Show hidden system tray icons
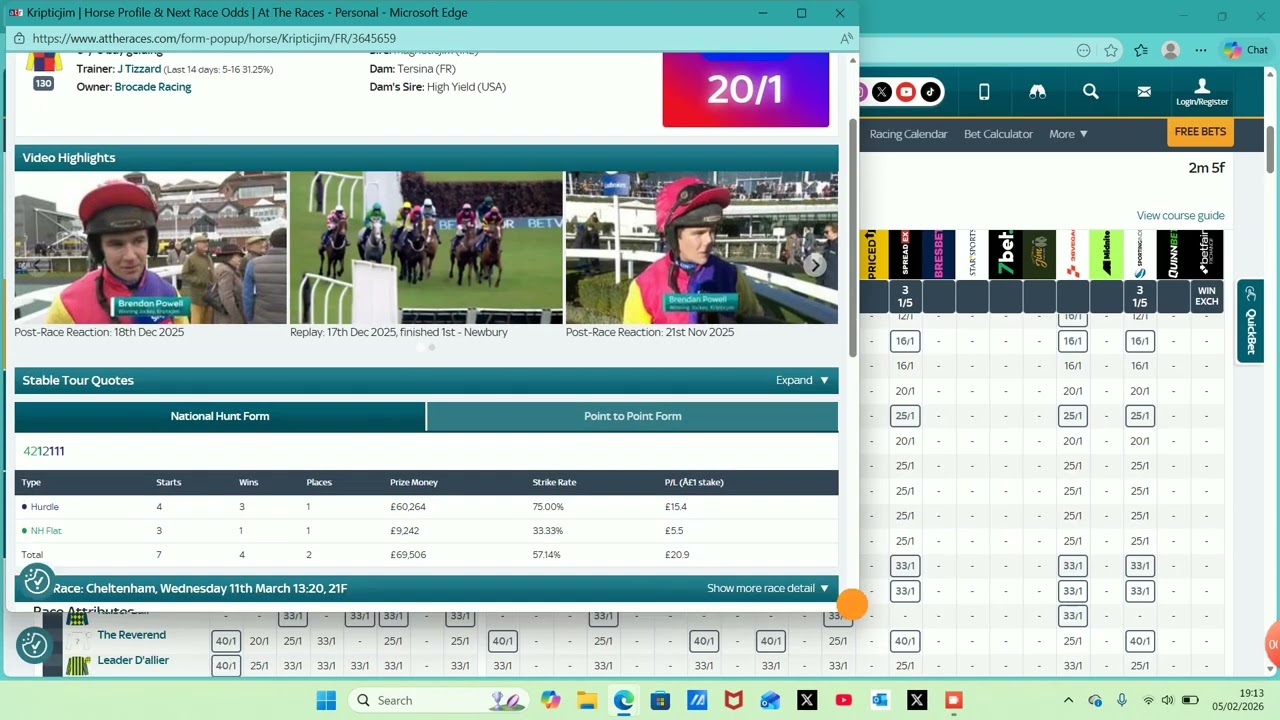The height and width of the screenshot is (720, 1280). [x=1068, y=700]
